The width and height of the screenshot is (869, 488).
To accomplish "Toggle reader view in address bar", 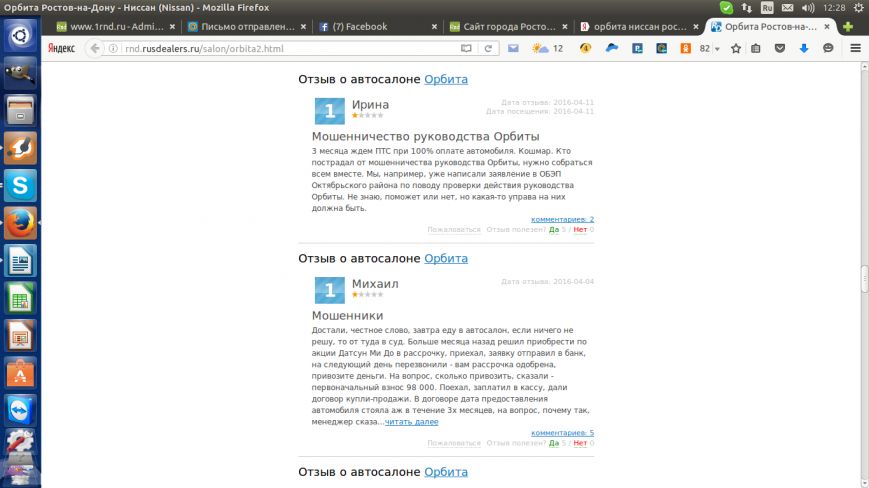I will coord(466,49).
